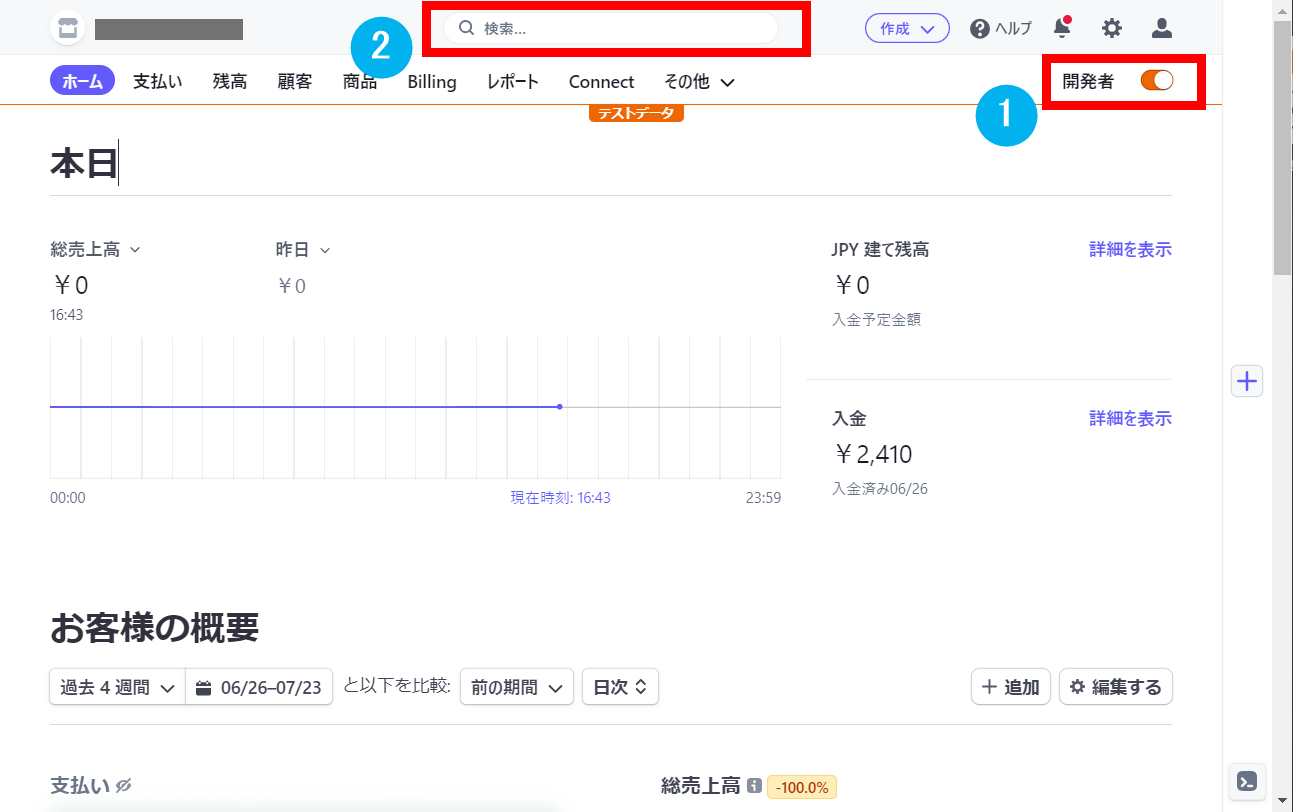Open the 総売上高 metric dropdown above chart
1293x812 pixels.
95,250
